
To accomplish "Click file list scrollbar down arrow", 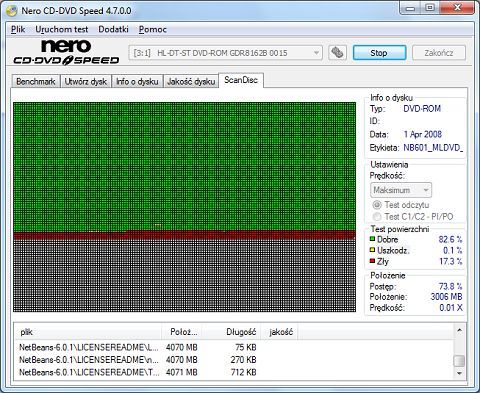I will pyautogui.click(x=459, y=373).
